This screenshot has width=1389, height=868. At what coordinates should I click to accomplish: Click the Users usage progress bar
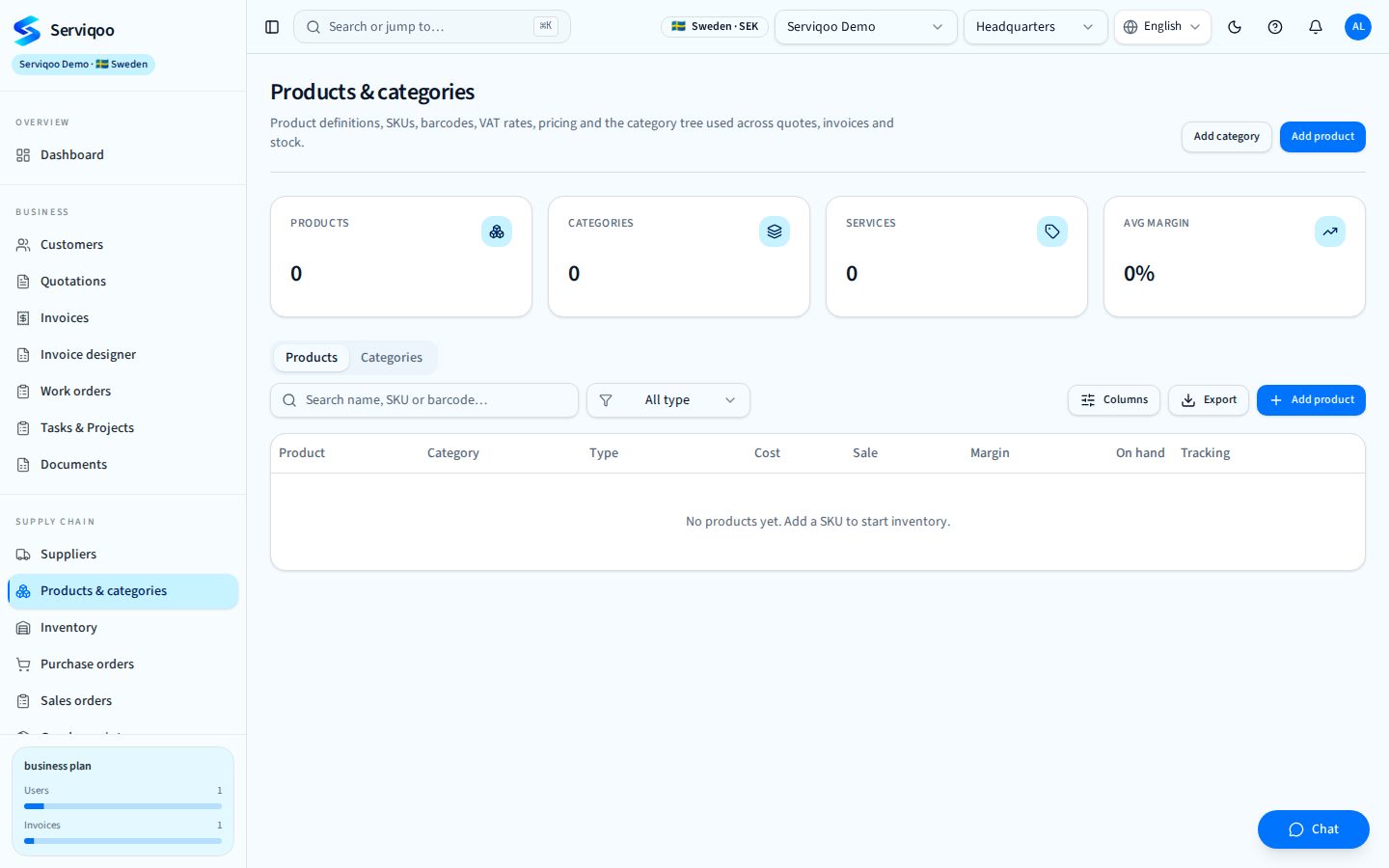pos(123,806)
